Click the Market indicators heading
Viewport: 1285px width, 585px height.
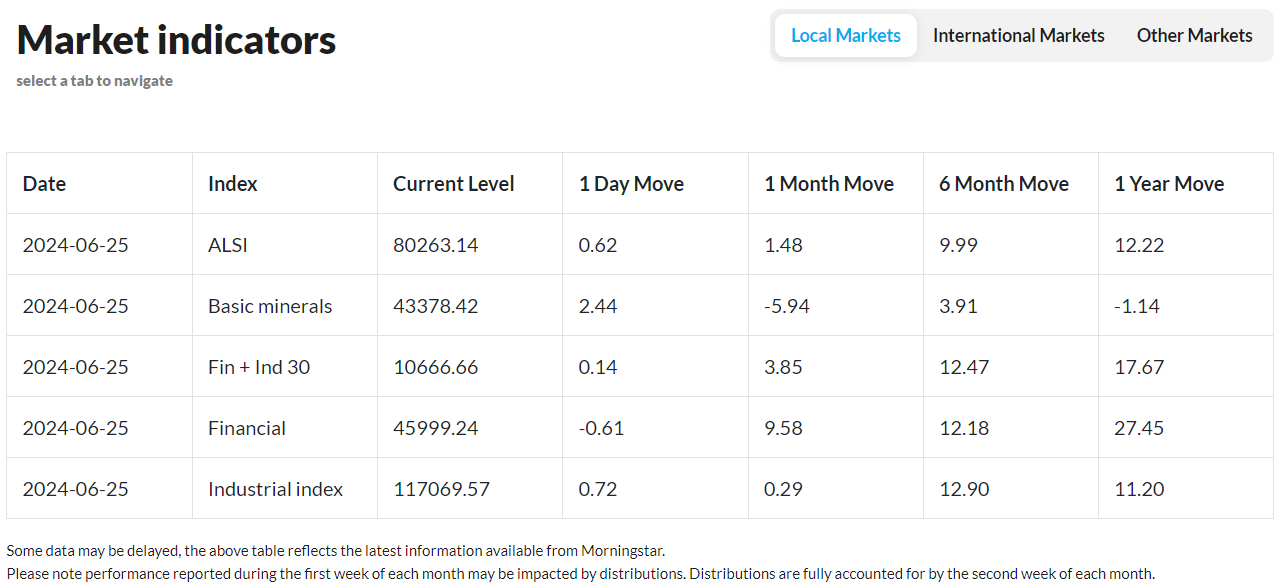point(177,40)
